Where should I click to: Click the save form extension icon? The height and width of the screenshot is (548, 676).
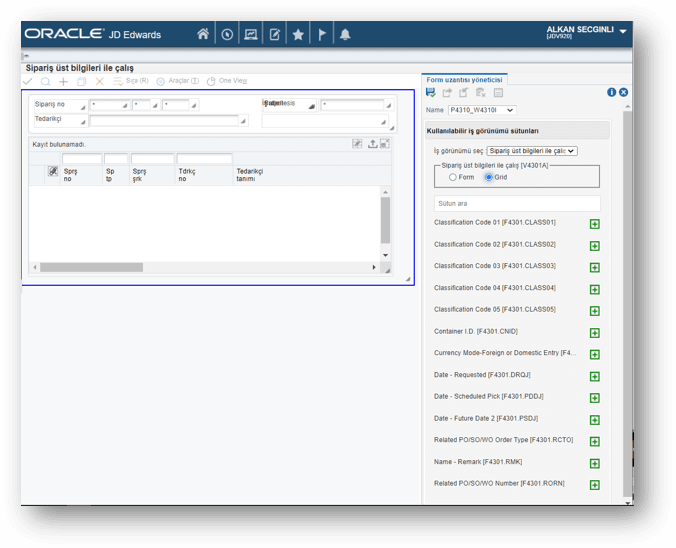(430, 92)
